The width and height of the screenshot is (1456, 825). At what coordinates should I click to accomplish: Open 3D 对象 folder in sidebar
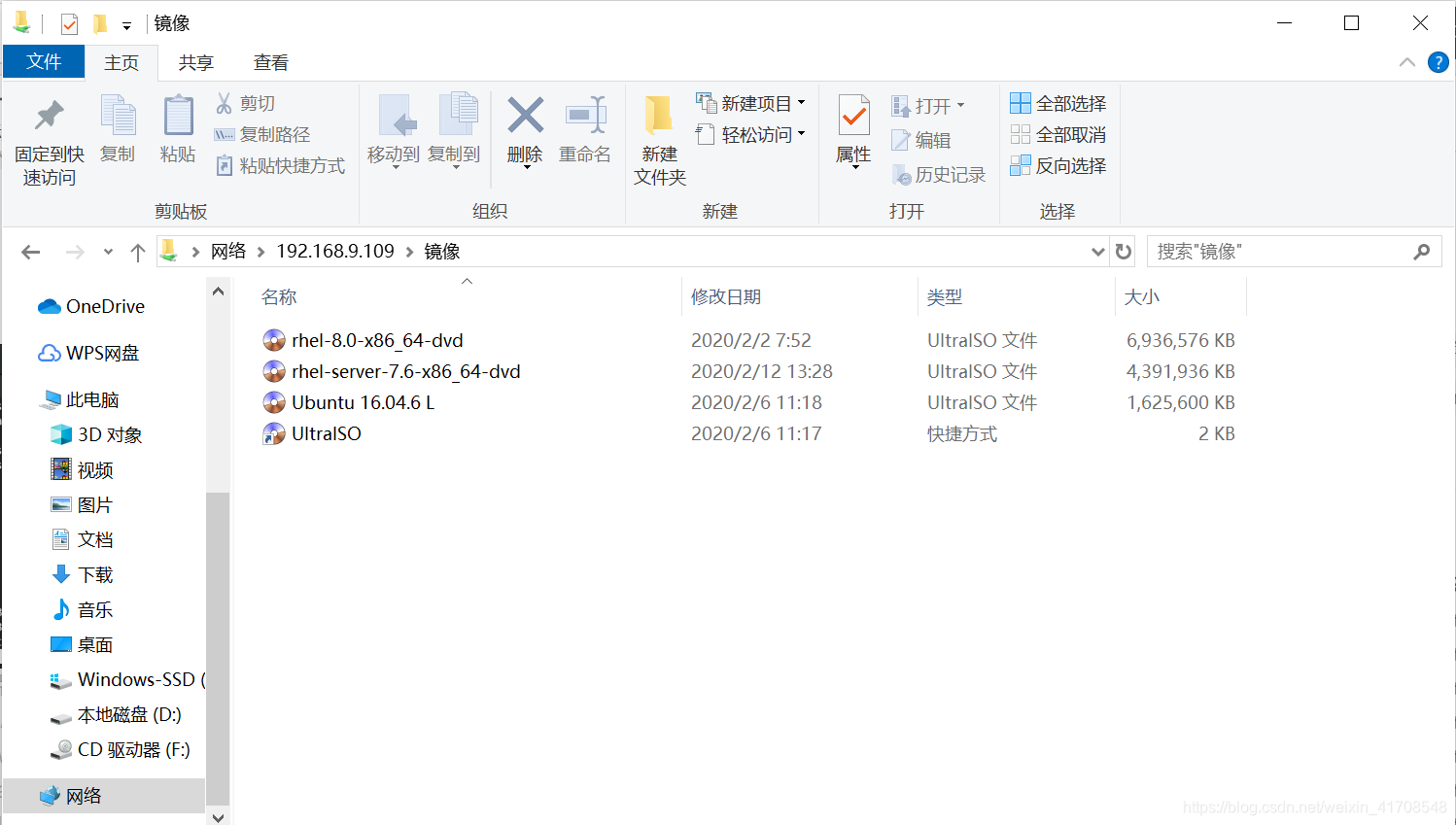click(96, 434)
